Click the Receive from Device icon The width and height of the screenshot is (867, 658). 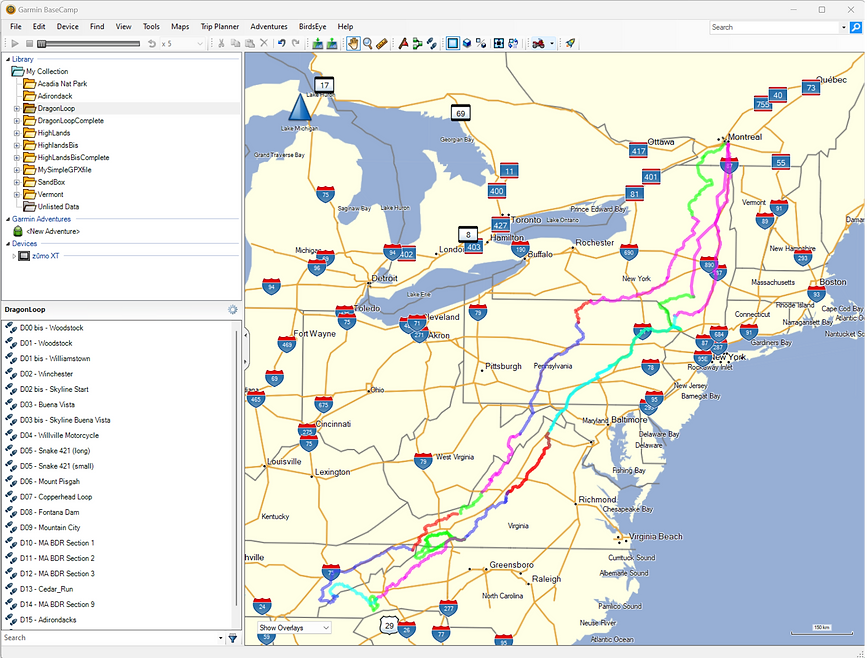(332, 43)
